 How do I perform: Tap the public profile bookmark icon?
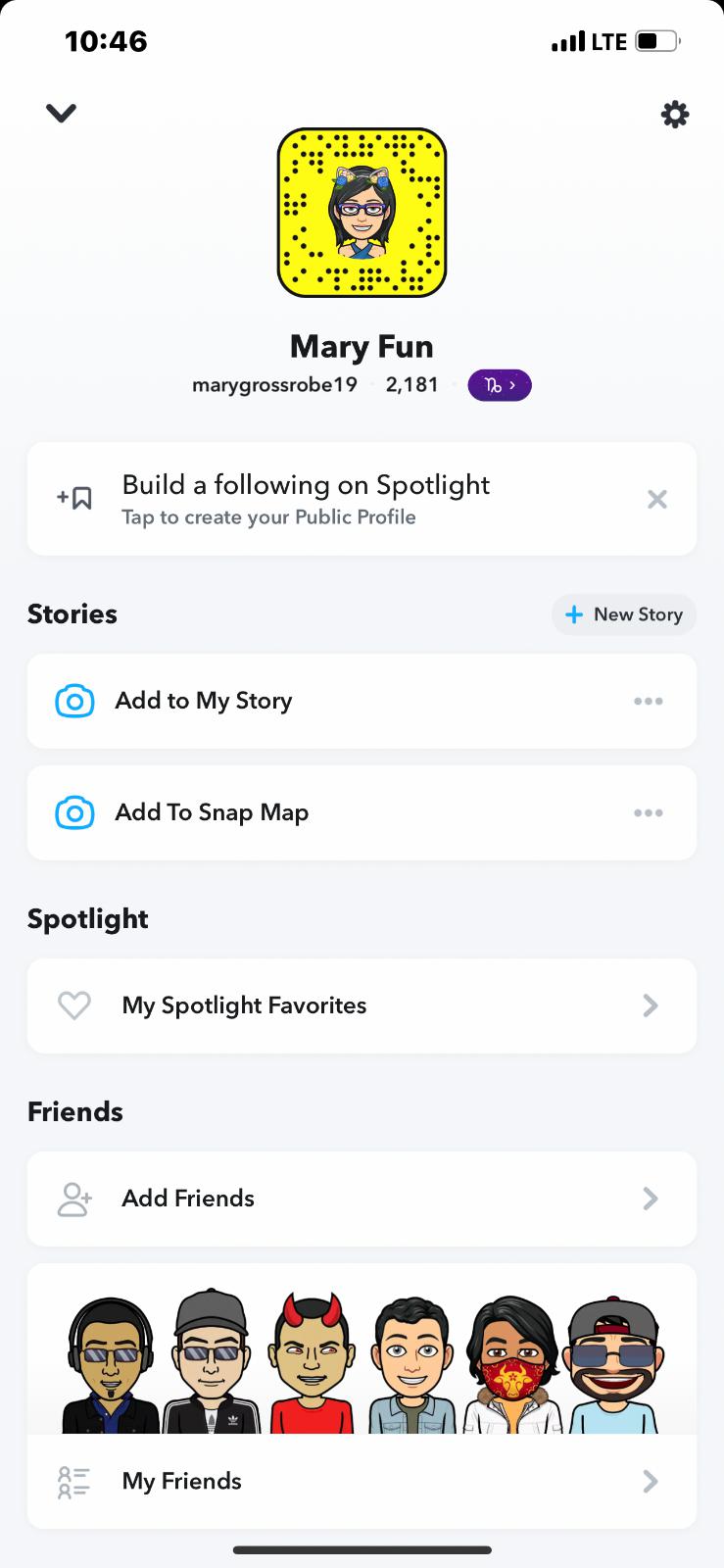75,499
